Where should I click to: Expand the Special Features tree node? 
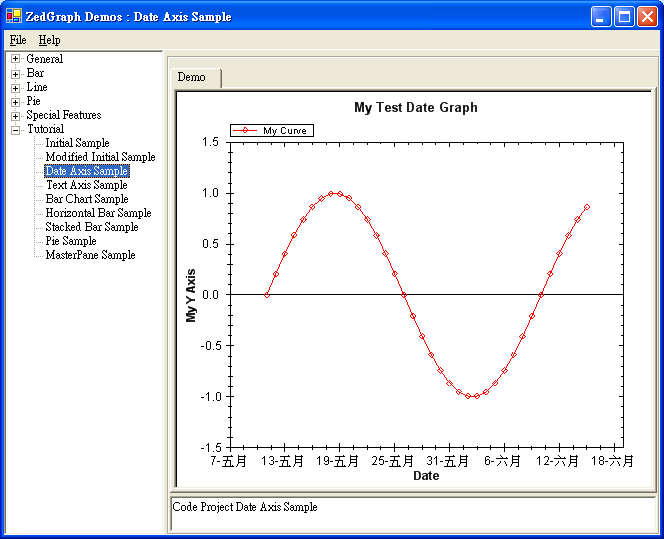tap(15, 116)
